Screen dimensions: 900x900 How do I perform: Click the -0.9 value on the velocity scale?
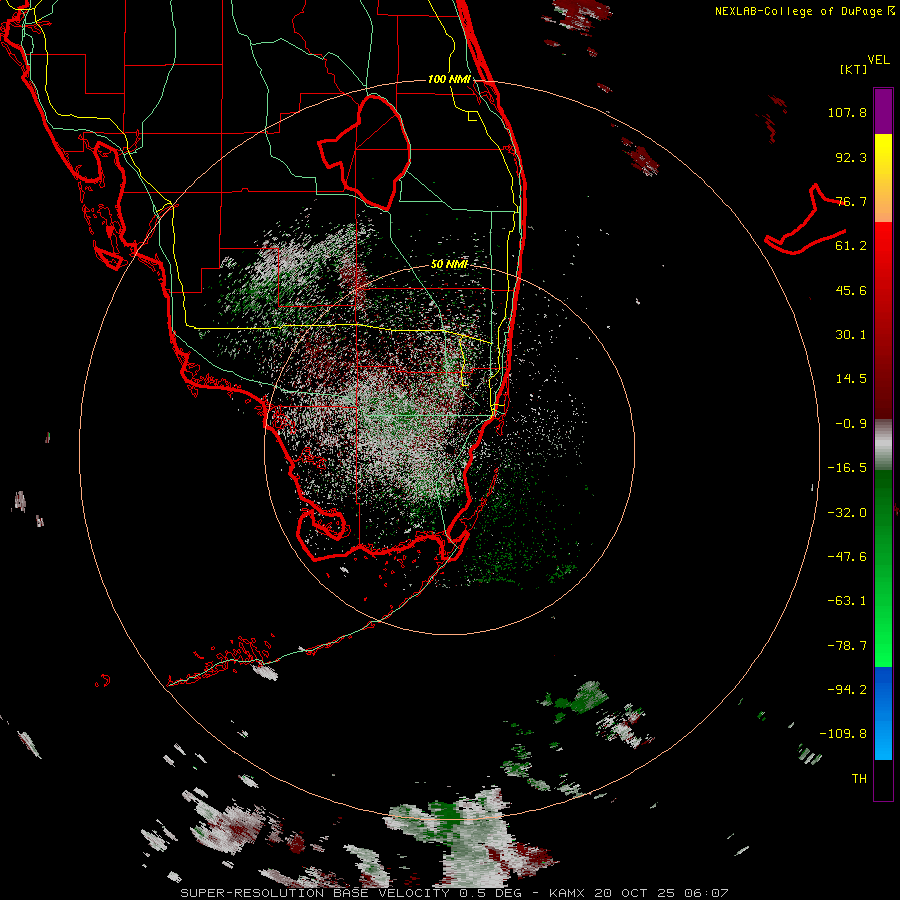(x=851, y=424)
